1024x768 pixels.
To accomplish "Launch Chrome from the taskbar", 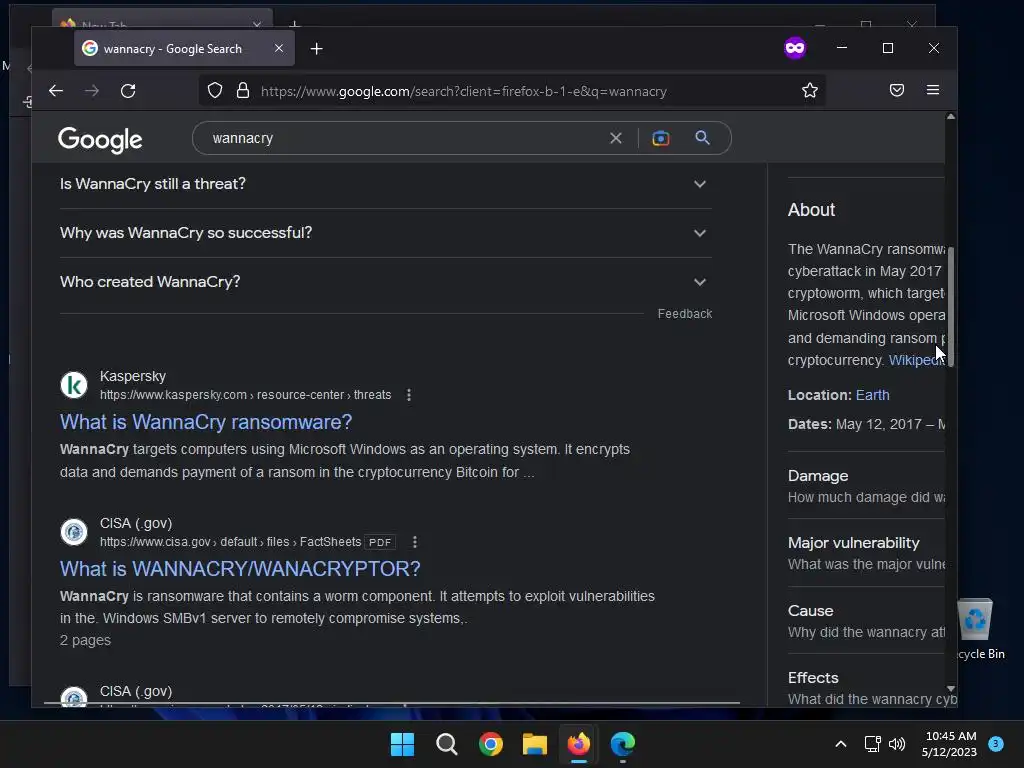I will click(x=490, y=744).
